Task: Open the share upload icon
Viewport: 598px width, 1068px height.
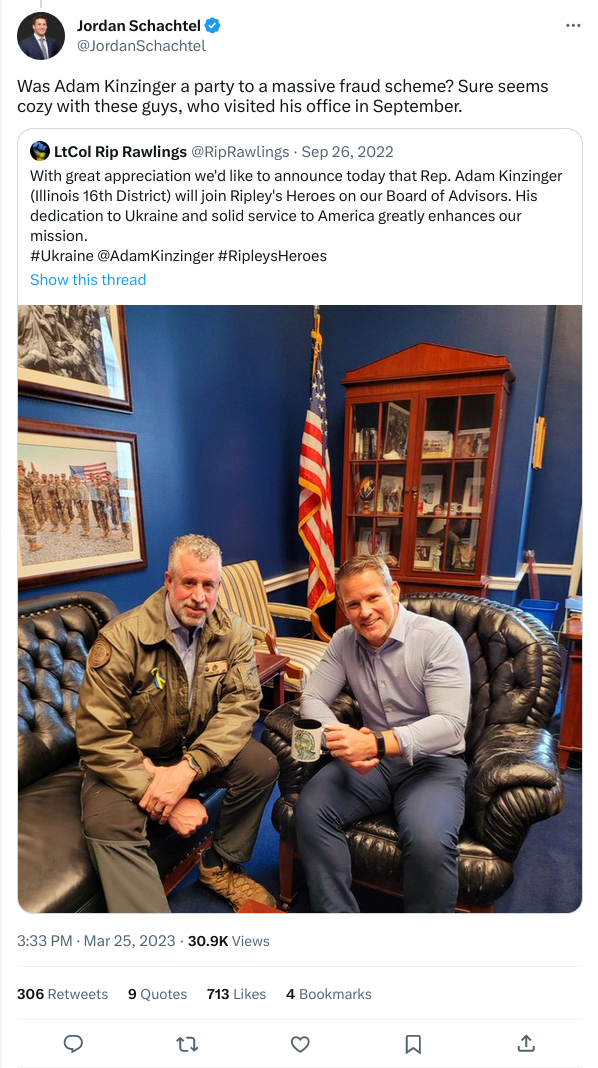Action: (526, 1043)
